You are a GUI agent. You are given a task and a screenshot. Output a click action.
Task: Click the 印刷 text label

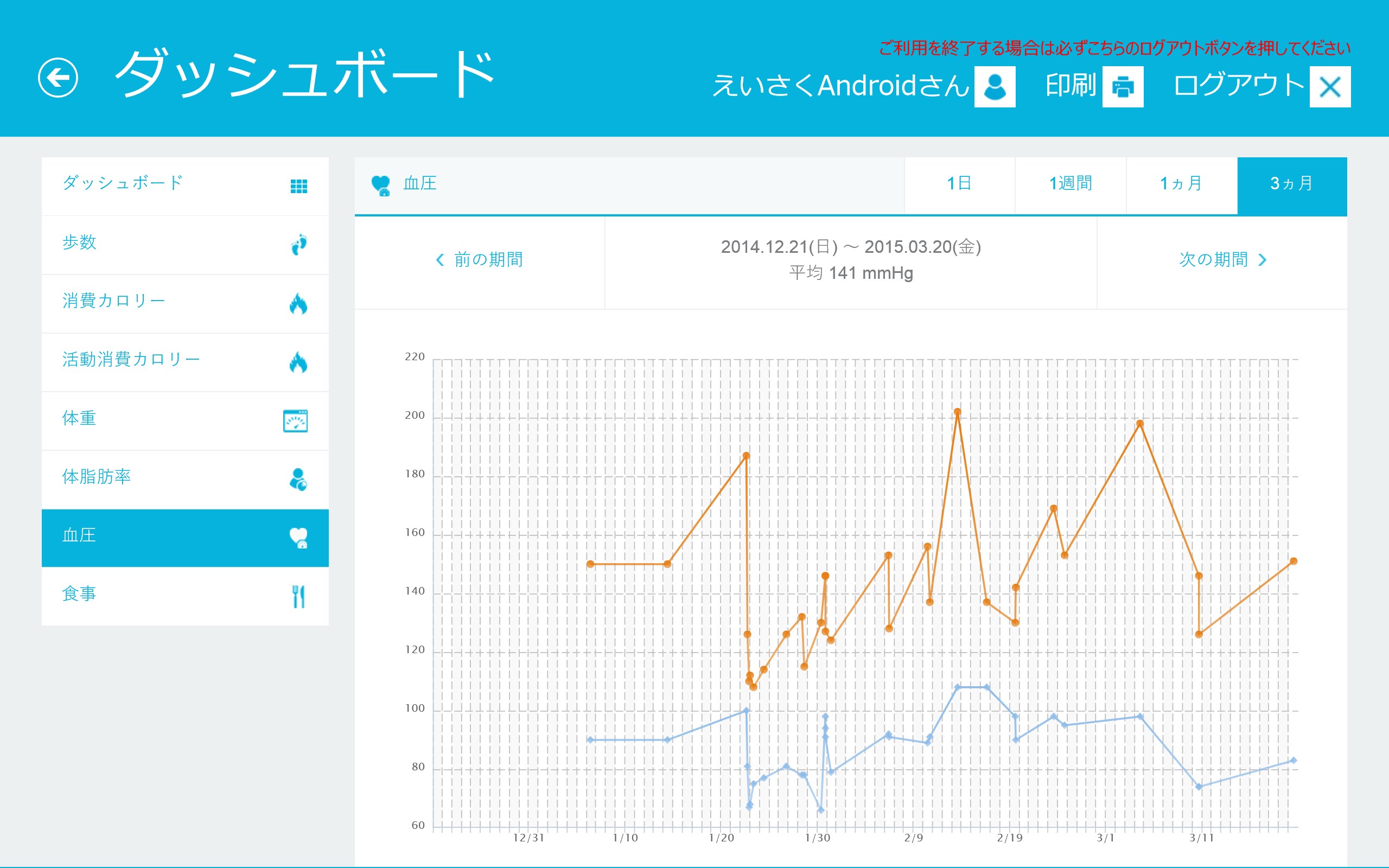pos(1070,86)
